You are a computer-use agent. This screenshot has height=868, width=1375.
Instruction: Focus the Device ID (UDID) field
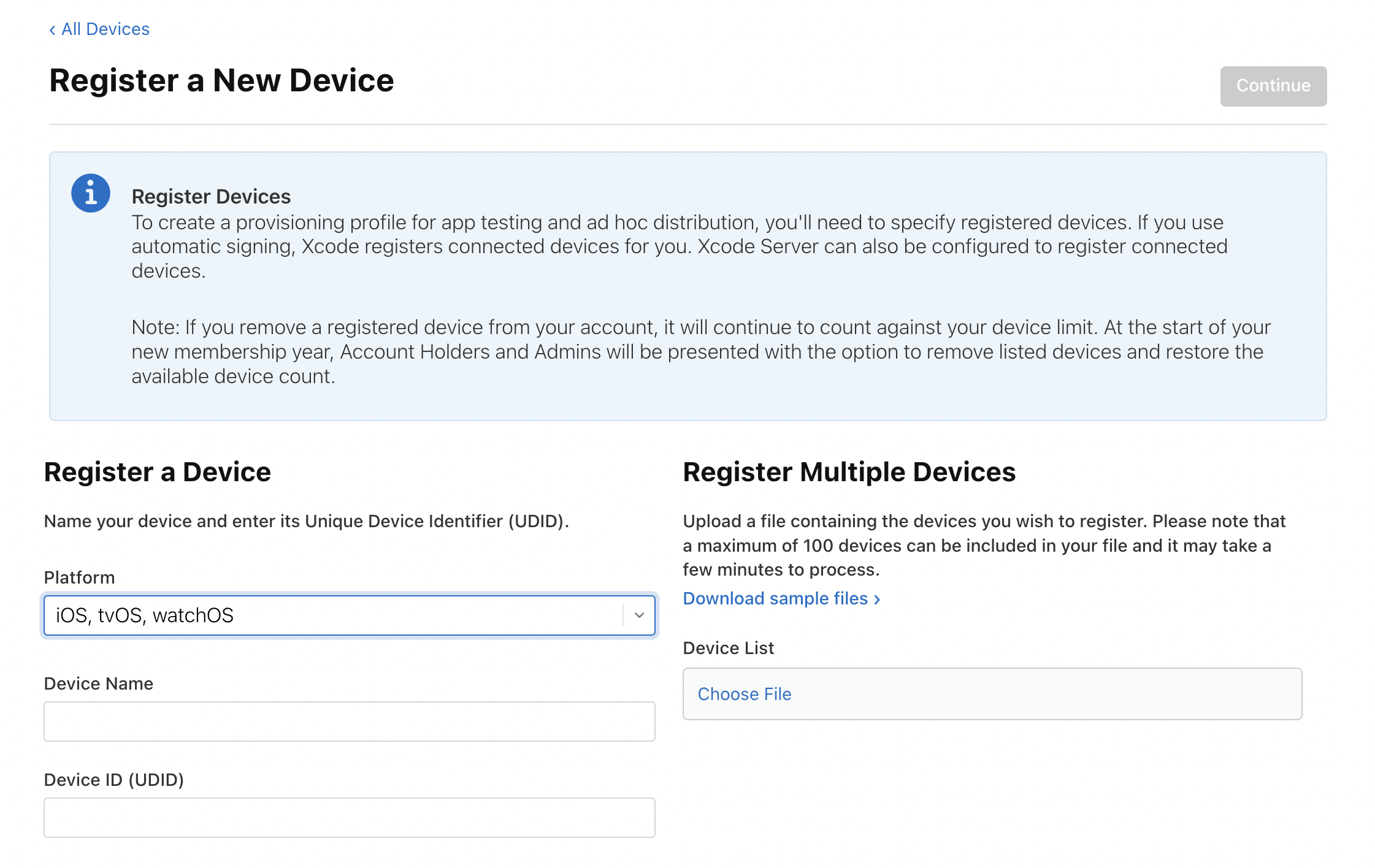[349, 817]
